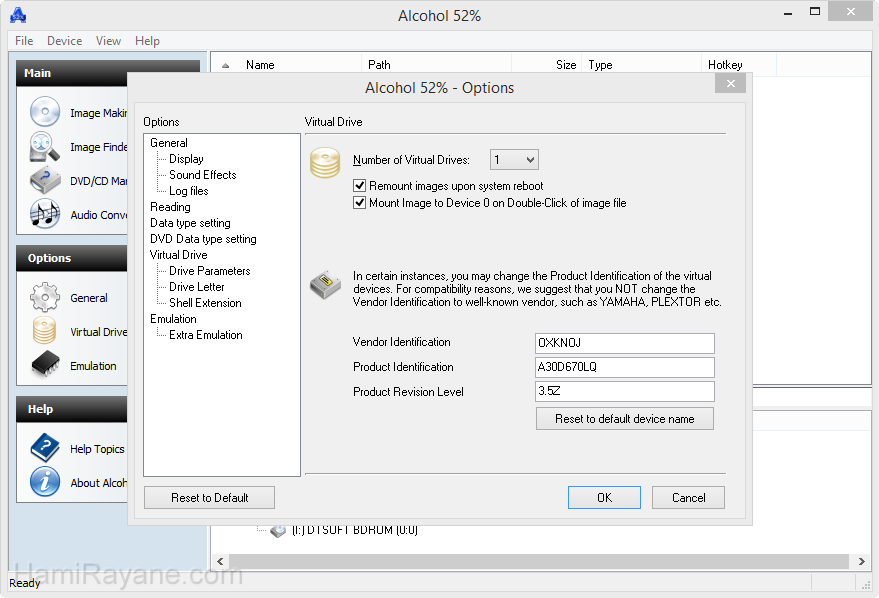Viewport: 879px width, 598px height.
Task: Select Drive Parameters in the options tree
Action: (210, 271)
